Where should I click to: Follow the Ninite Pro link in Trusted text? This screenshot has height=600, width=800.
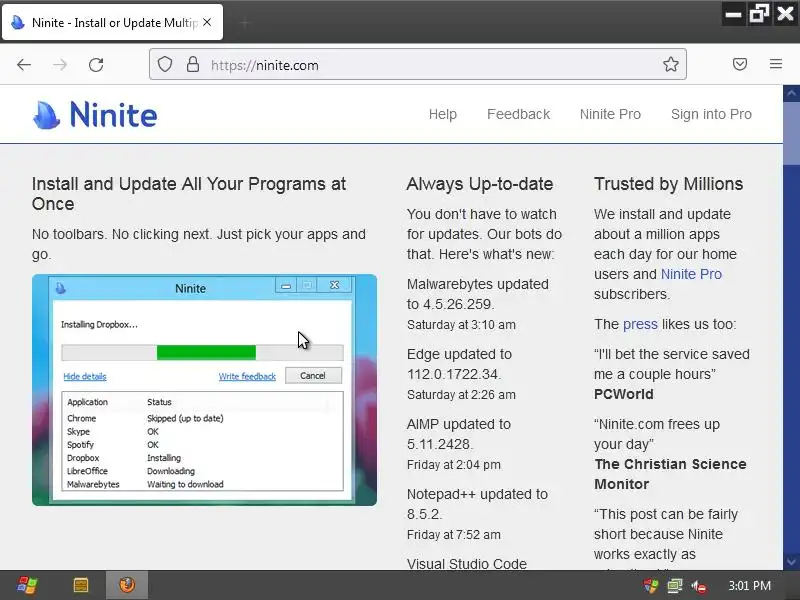(691, 274)
